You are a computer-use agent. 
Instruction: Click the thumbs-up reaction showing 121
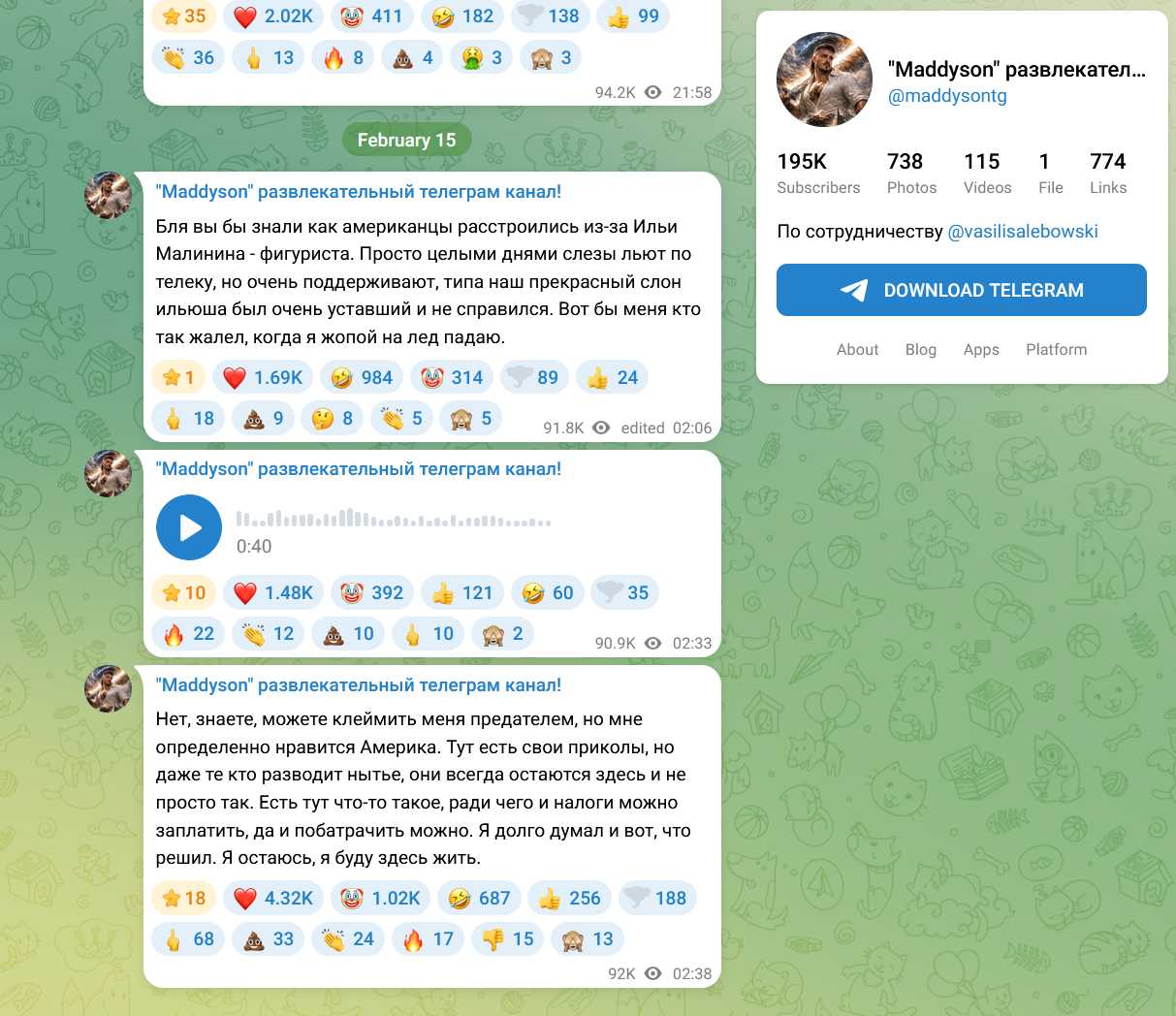(x=462, y=592)
